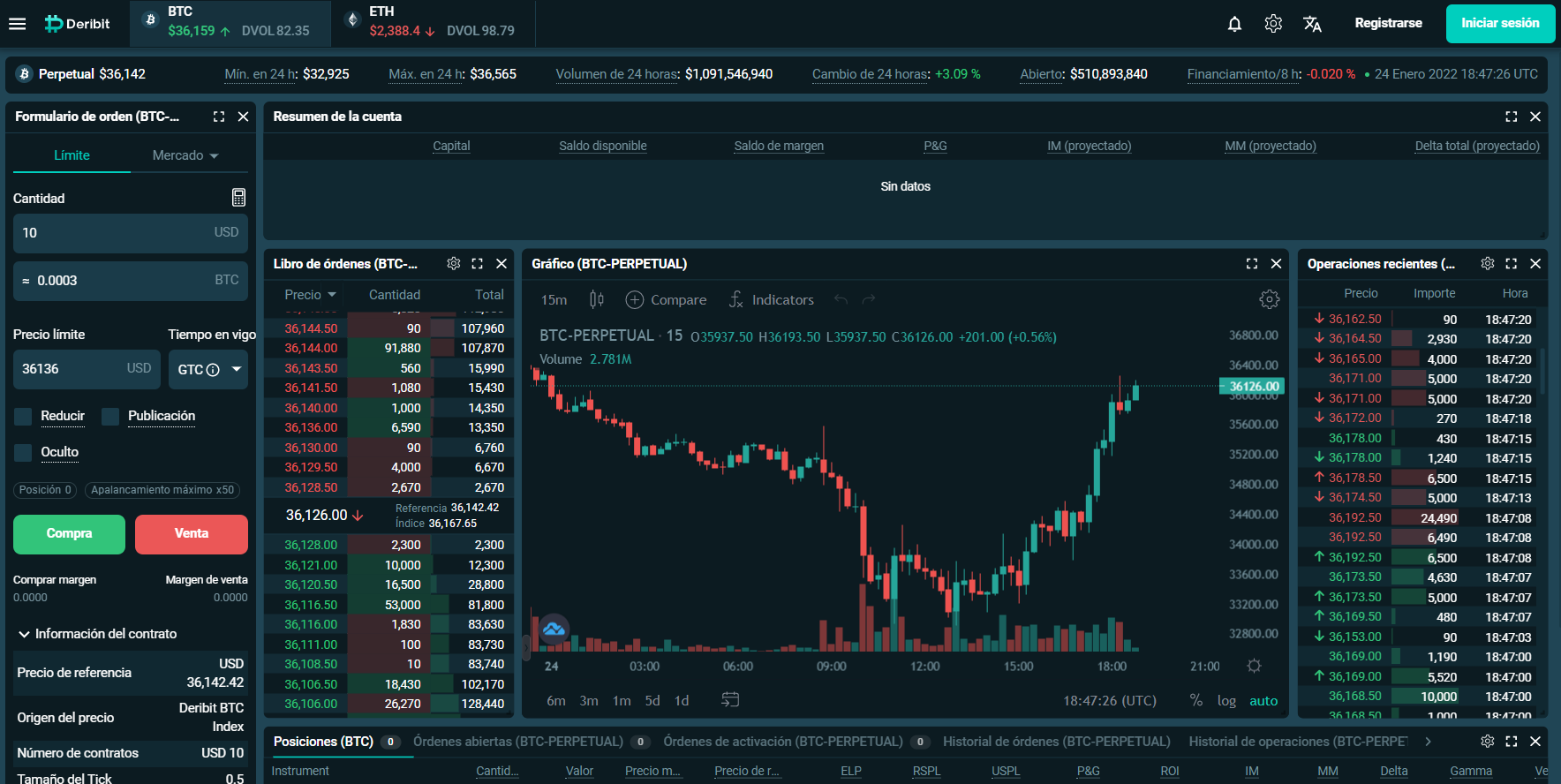
Task: Enable the Reducir checkbox
Action: click(x=24, y=417)
